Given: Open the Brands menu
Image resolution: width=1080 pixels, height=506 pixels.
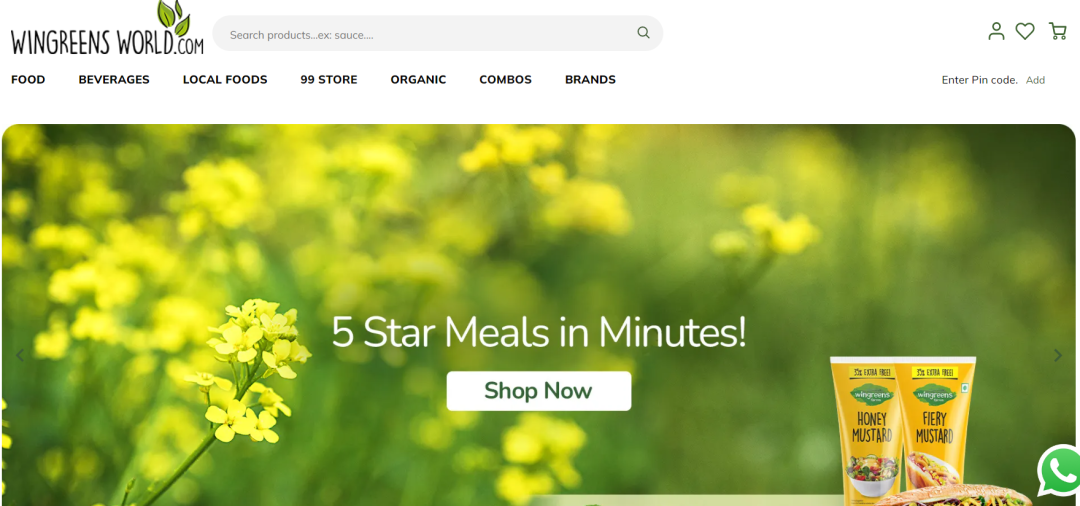Looking at the screenshot, I should coord(590,80).
